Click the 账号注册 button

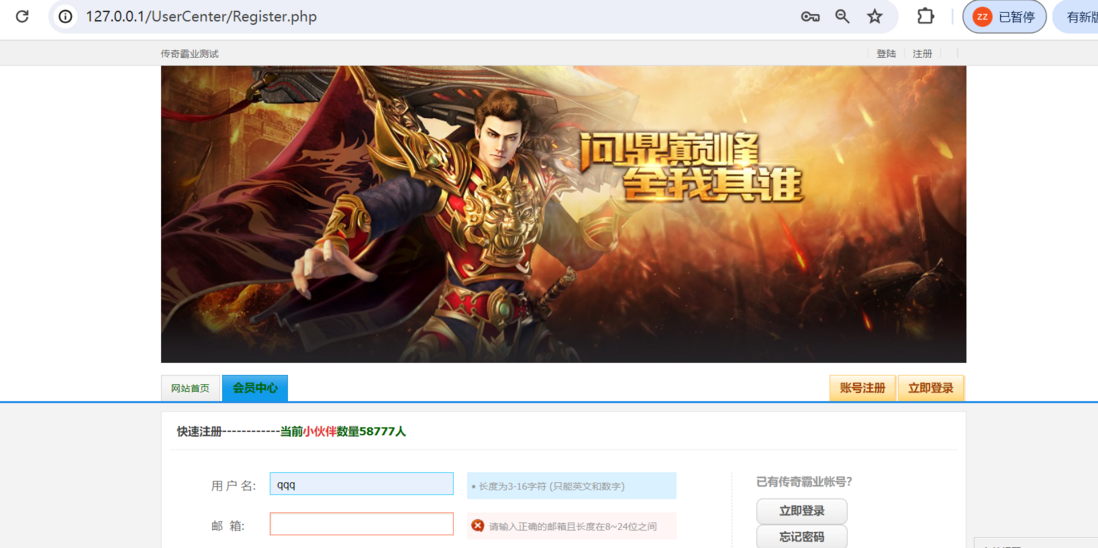click(x=862, y=388)
